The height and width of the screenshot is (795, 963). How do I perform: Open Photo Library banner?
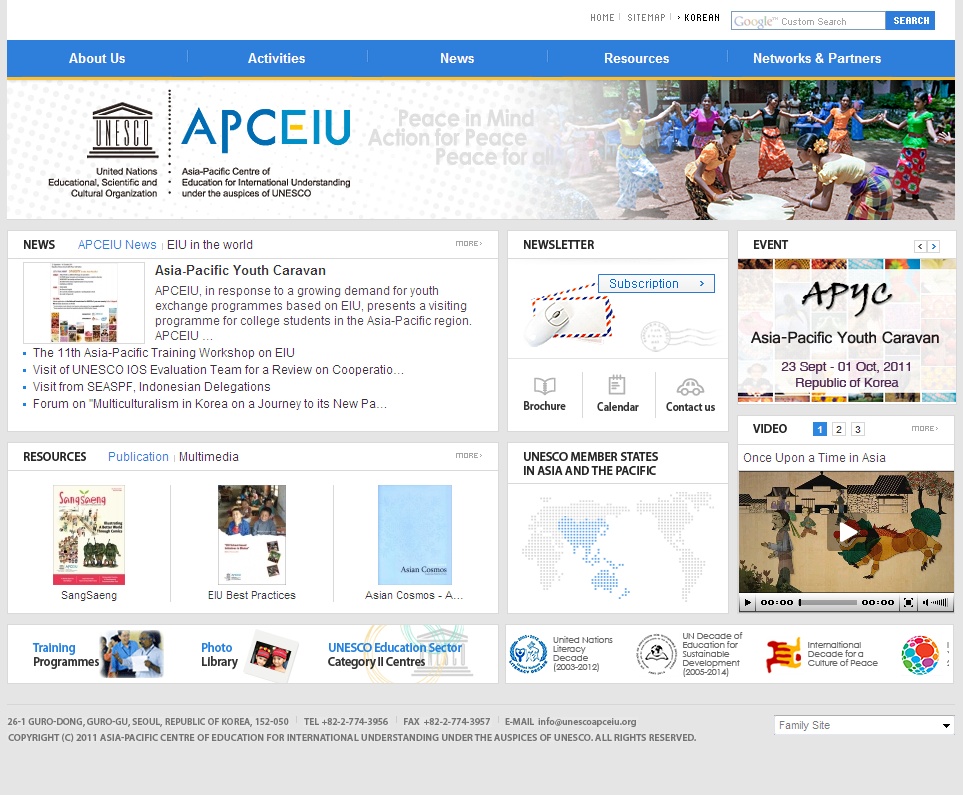[248, 654]
